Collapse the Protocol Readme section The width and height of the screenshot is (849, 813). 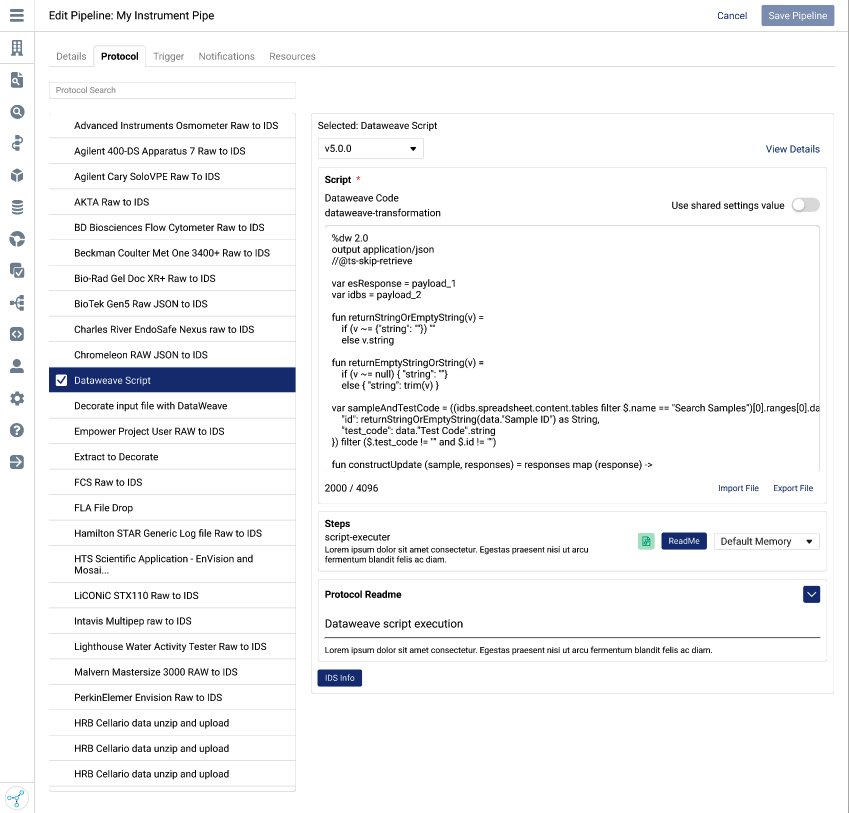pyautogui.click(x=811, y=593)
